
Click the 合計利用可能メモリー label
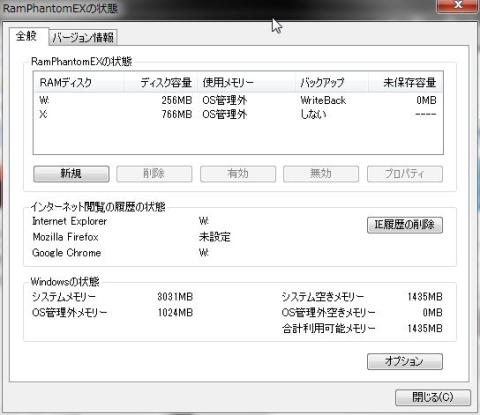point(329,328)
